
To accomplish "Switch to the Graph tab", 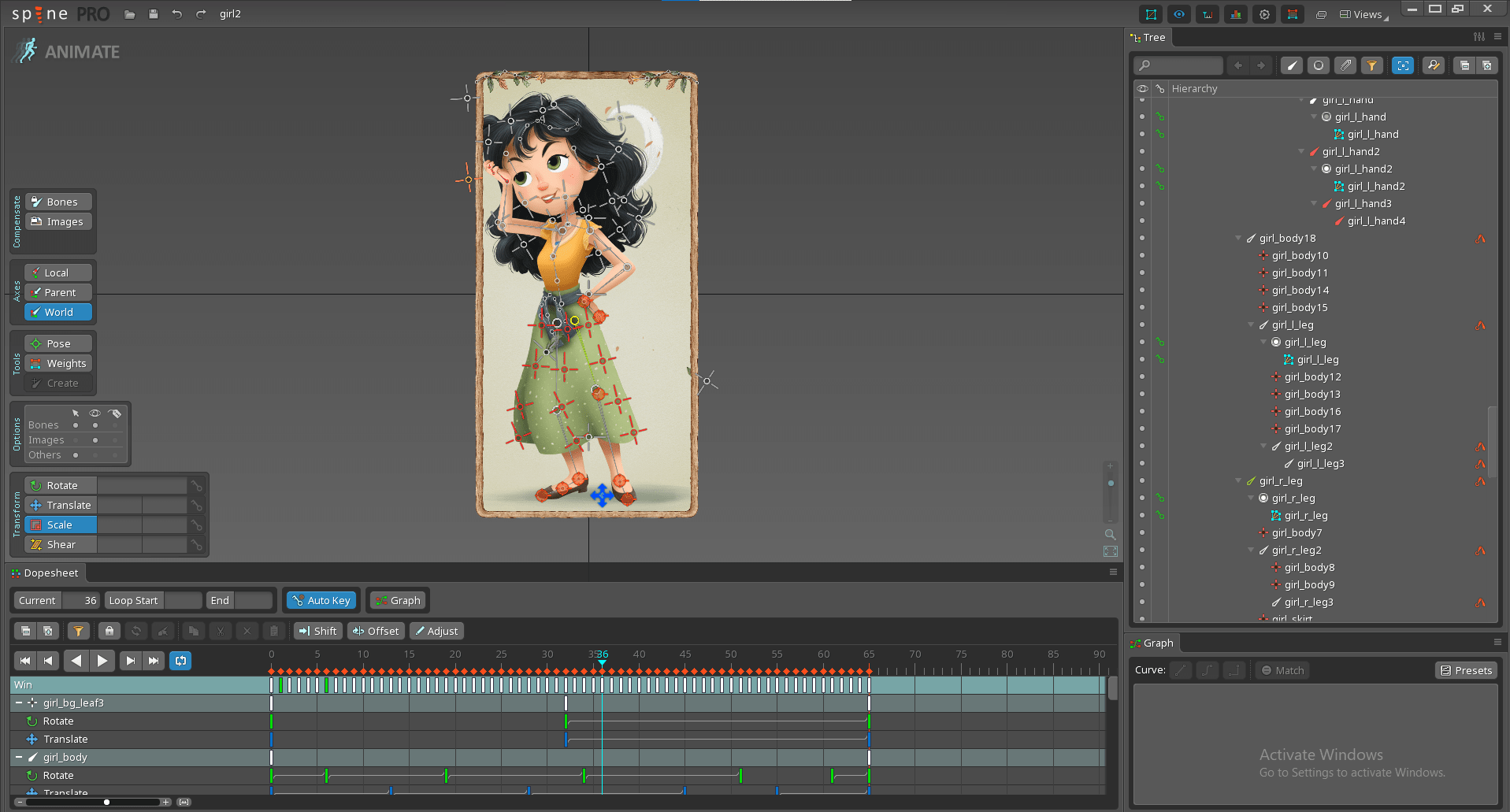I will [x=1153, y=643].
